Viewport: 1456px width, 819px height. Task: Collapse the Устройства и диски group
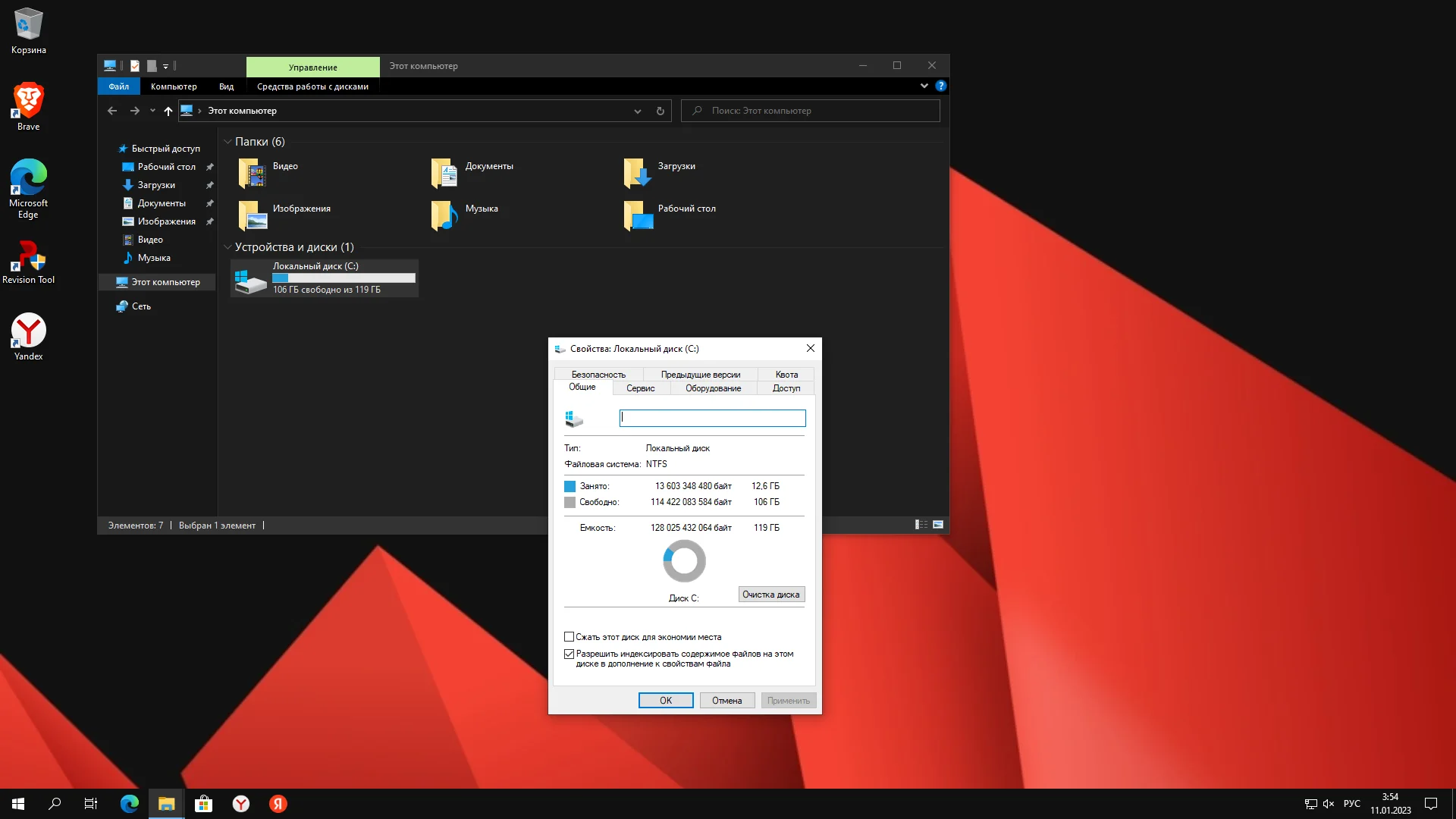tap(227, 247)
